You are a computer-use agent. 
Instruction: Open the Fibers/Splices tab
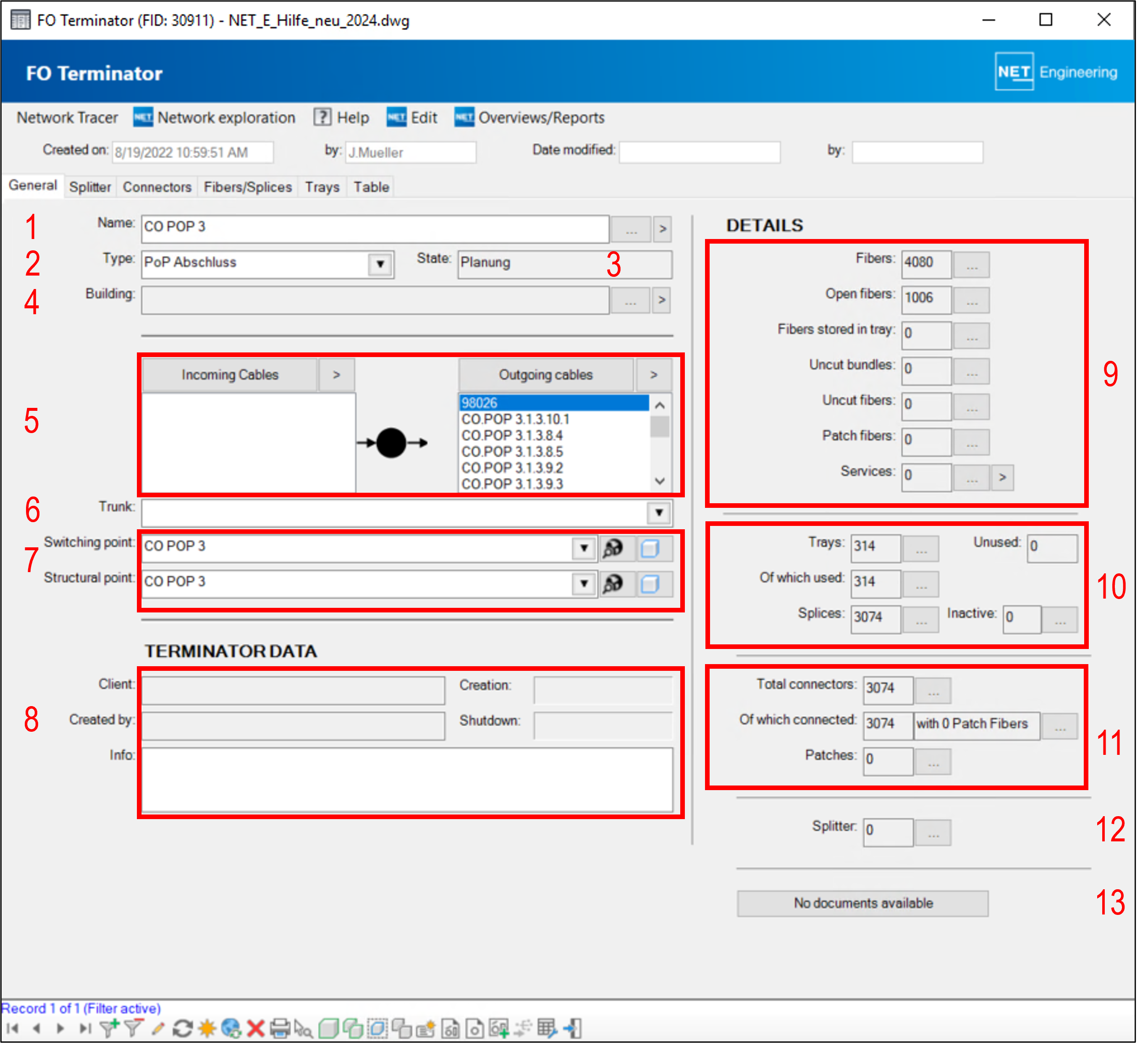[x=248, y=187]
